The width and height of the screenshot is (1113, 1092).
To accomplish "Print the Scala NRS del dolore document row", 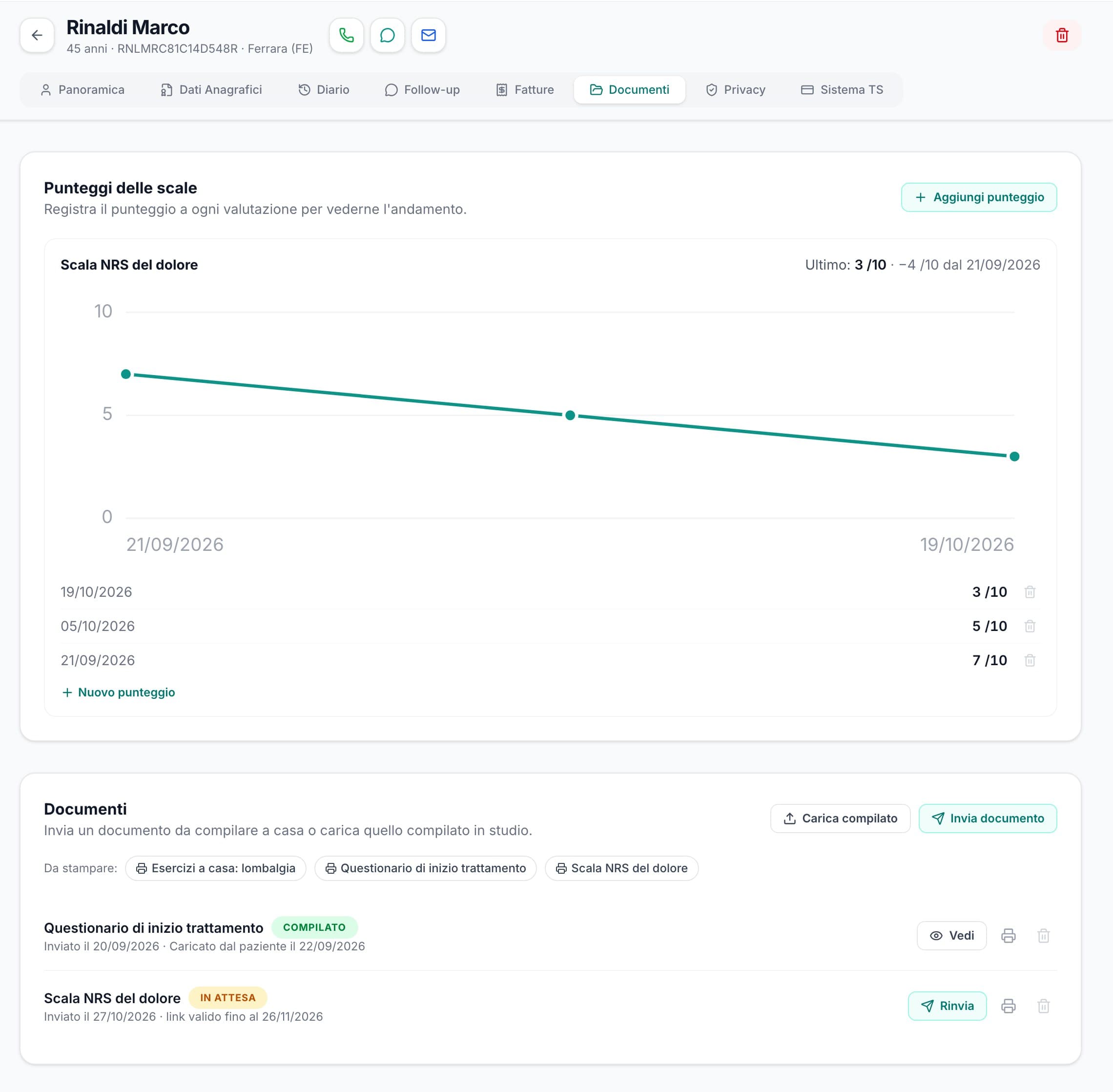I will pos(1009,1006).
